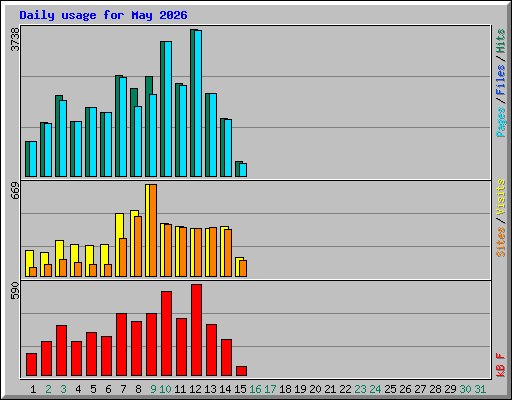Select the cyan top-chart bar for day 15
512x400 pixels.
click(x=243, y=170)
